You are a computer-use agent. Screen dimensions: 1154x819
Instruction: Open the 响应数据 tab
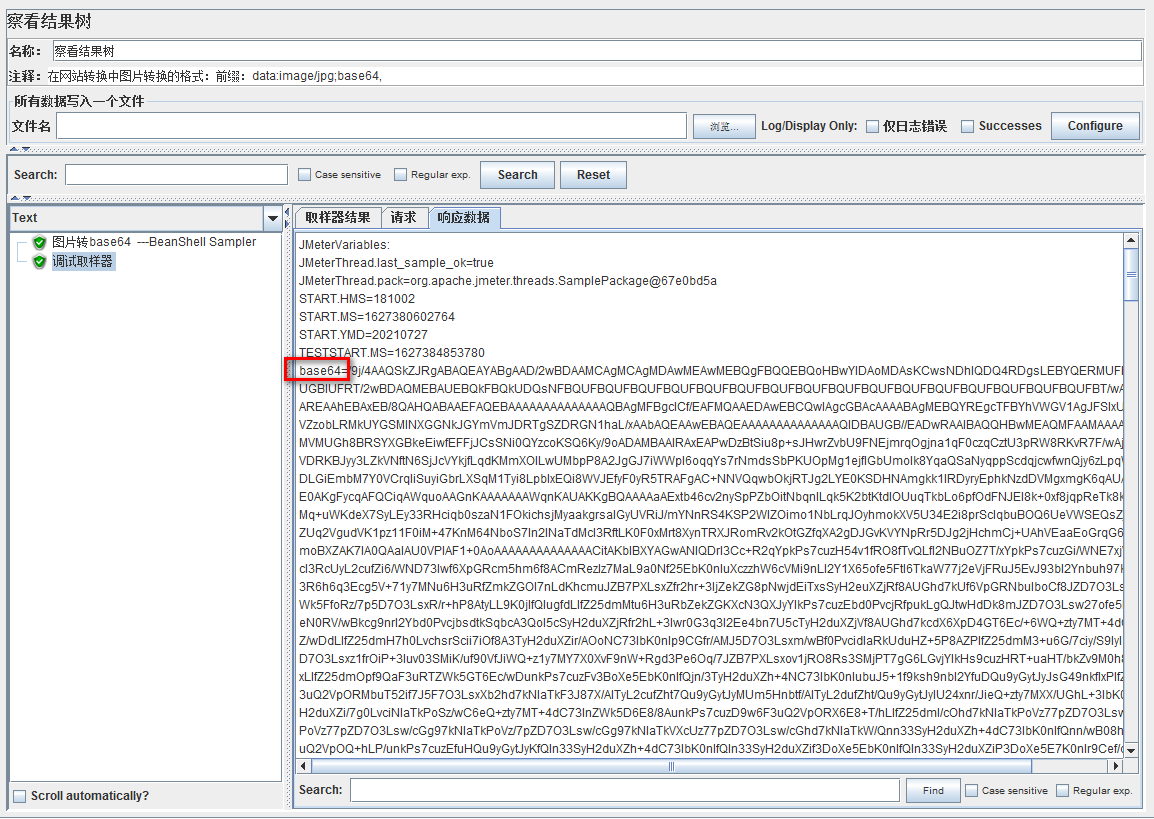pyautogui.click(x=464, y=218)
